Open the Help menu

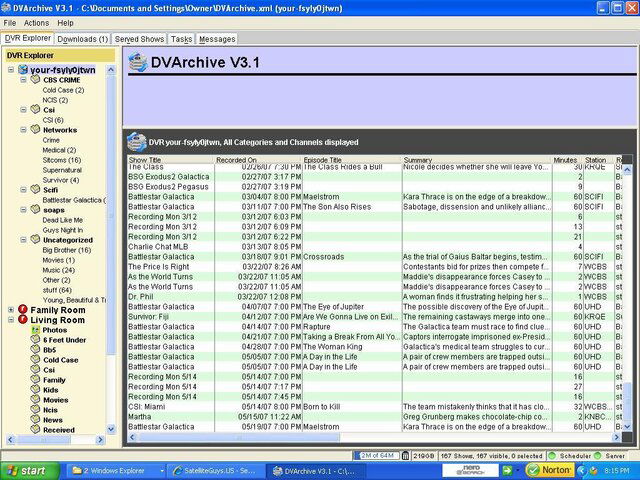pos(65,23)
